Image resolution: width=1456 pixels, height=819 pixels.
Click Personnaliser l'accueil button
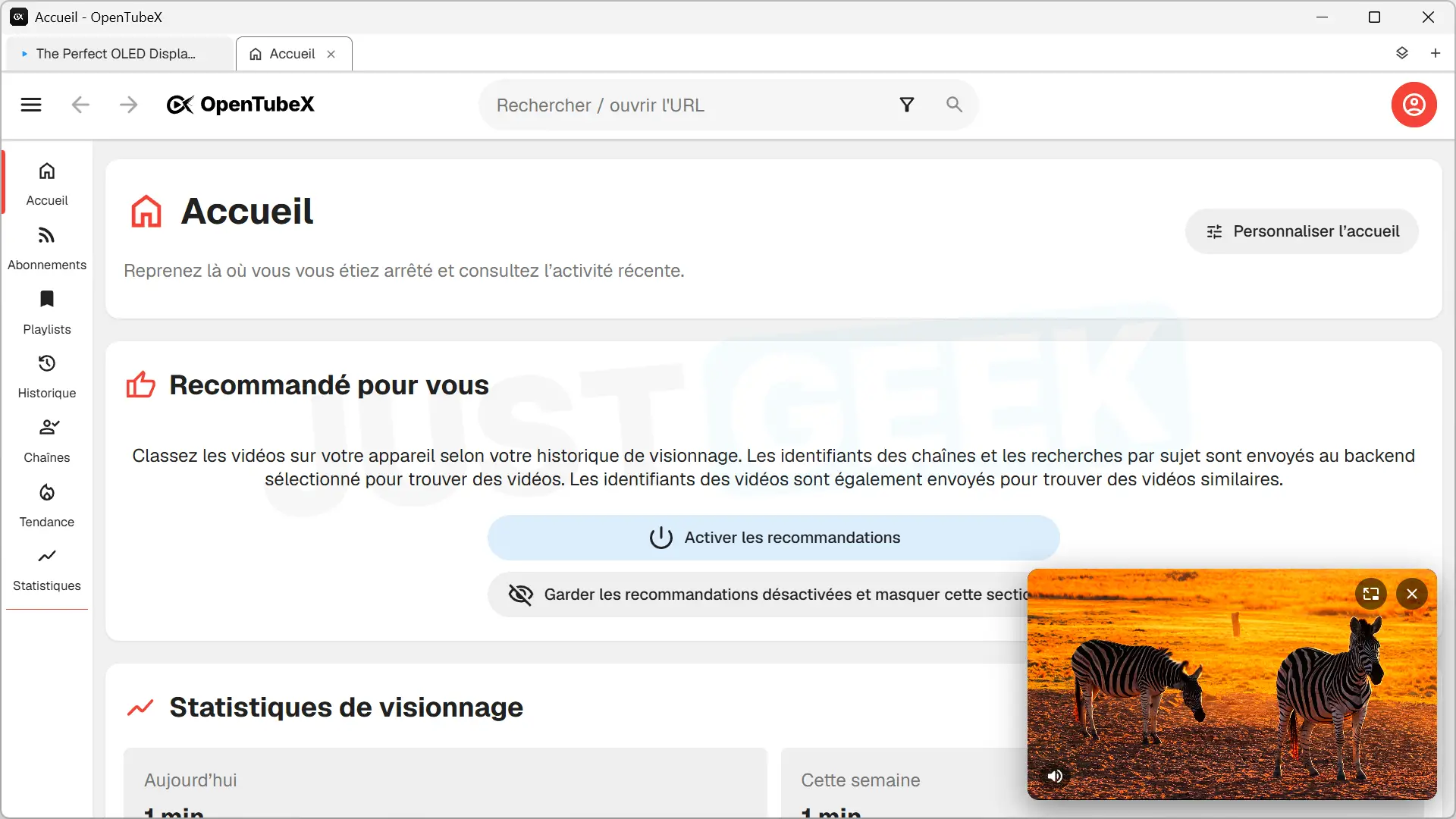tap(1301, 231)
